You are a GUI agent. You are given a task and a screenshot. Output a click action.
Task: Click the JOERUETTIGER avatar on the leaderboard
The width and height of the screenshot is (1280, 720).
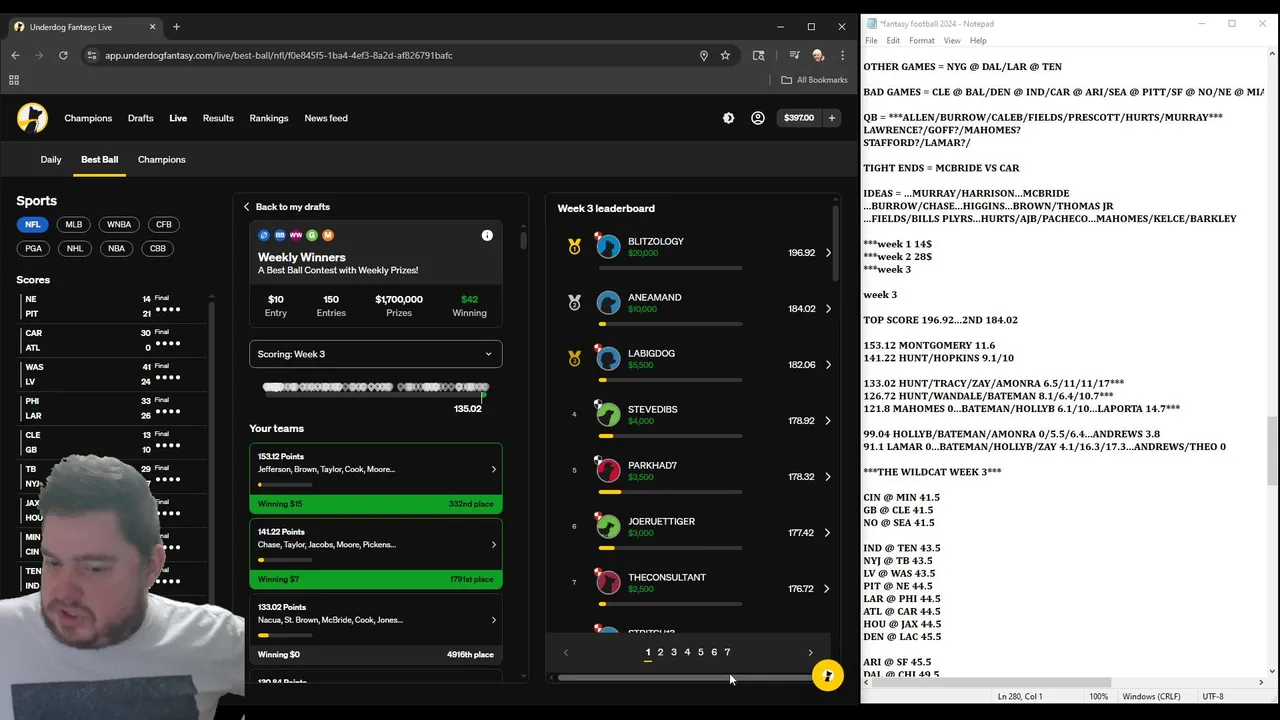608,526
